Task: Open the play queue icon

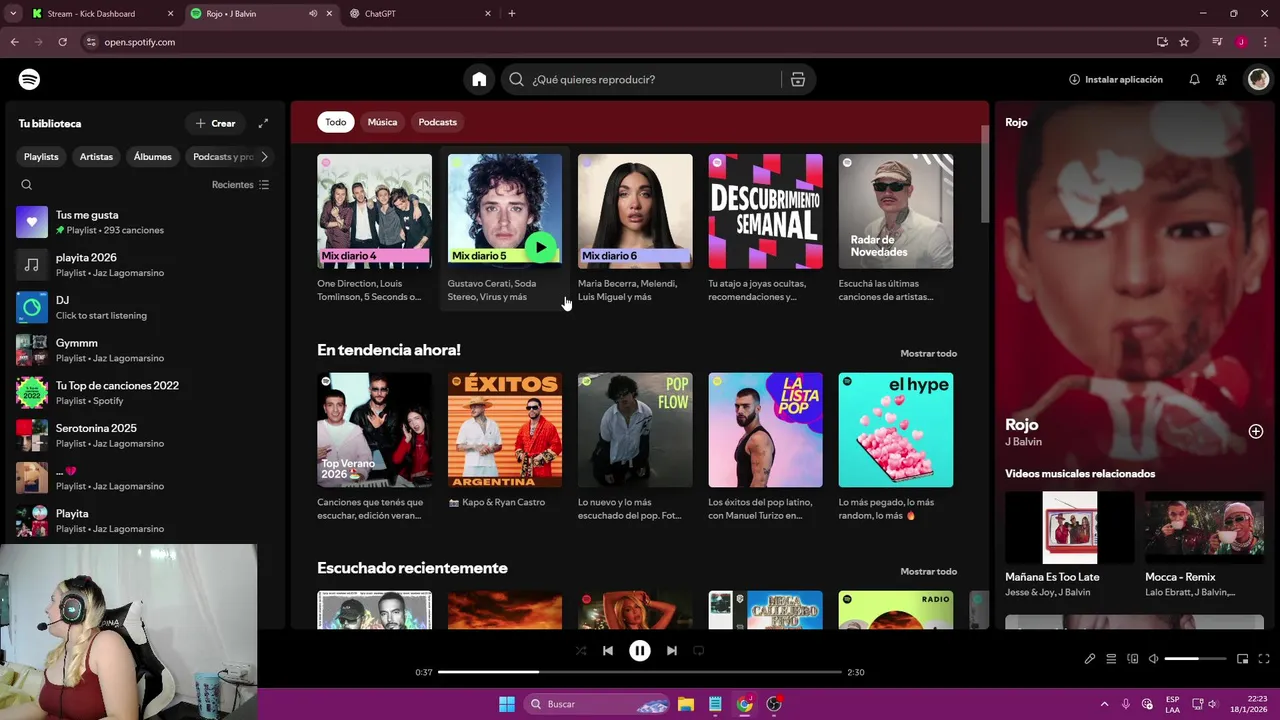Action: click(x=1111, y=659)
